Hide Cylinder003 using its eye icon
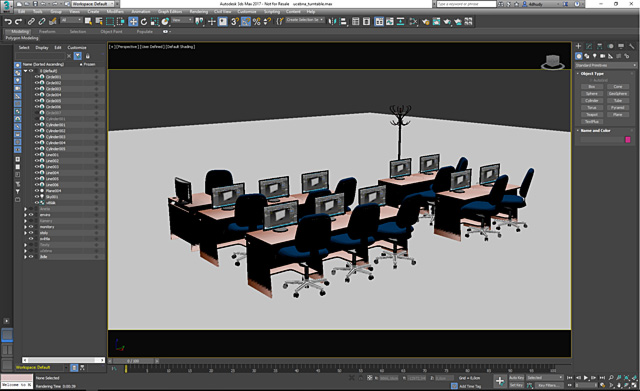Image resolution: width=640 pixels, height=391 pixels. coord(37,137)
